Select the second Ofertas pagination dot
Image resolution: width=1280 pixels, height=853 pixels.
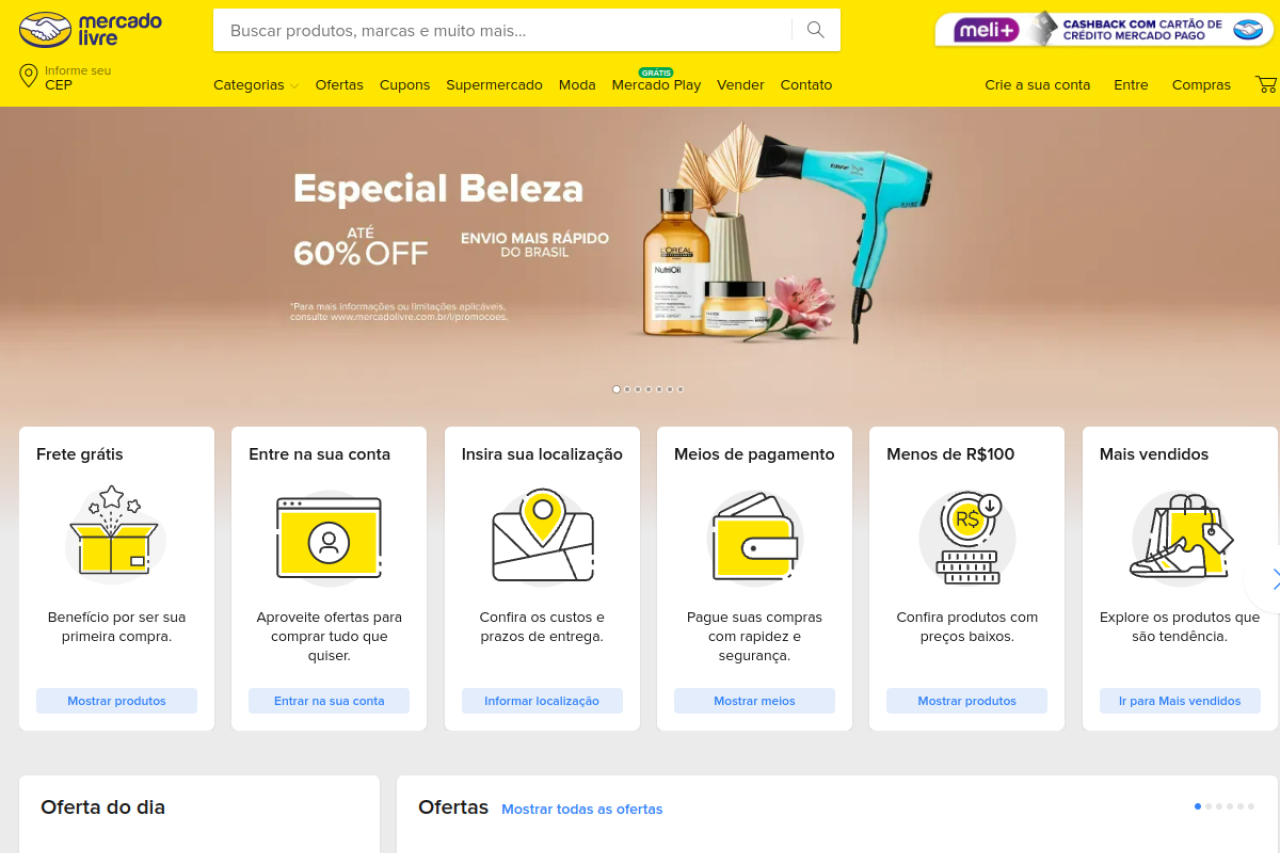tap(1209, 806)
